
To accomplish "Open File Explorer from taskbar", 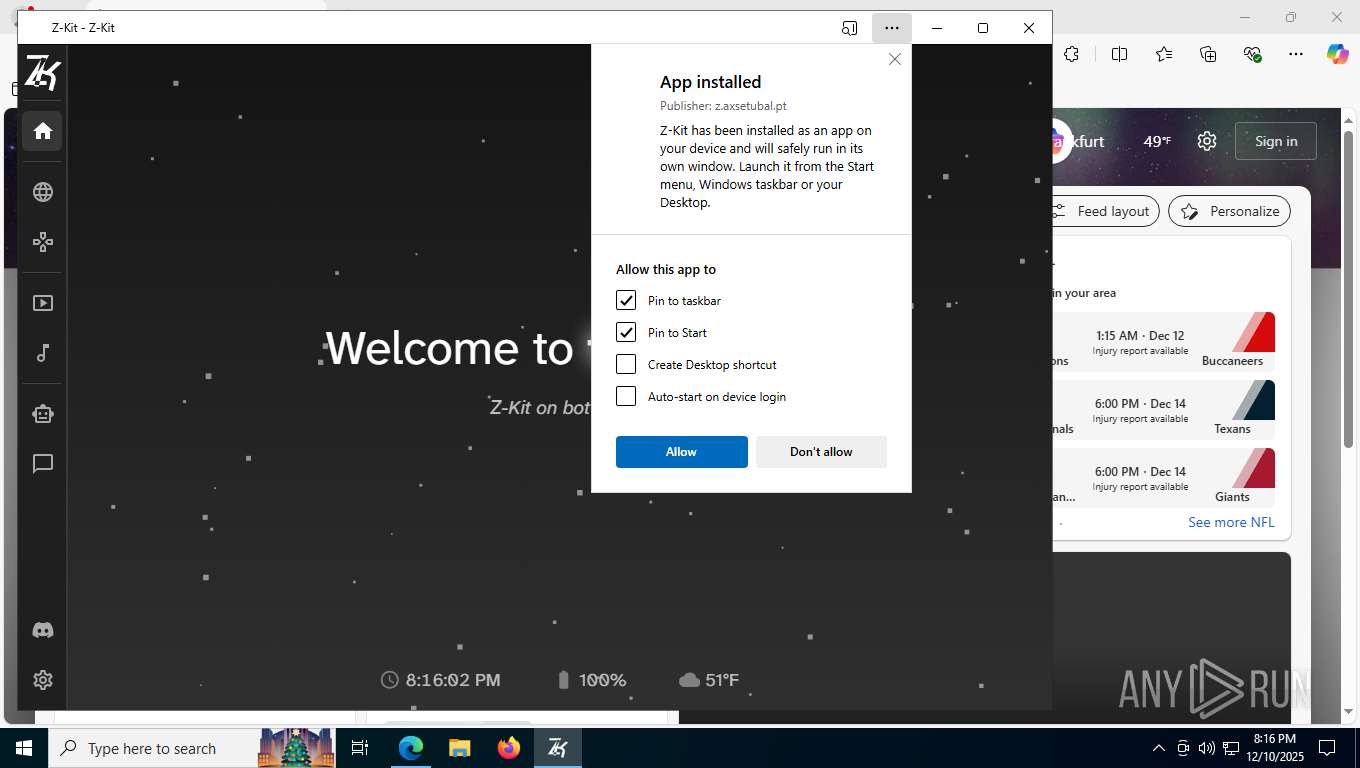I will 460,748.
